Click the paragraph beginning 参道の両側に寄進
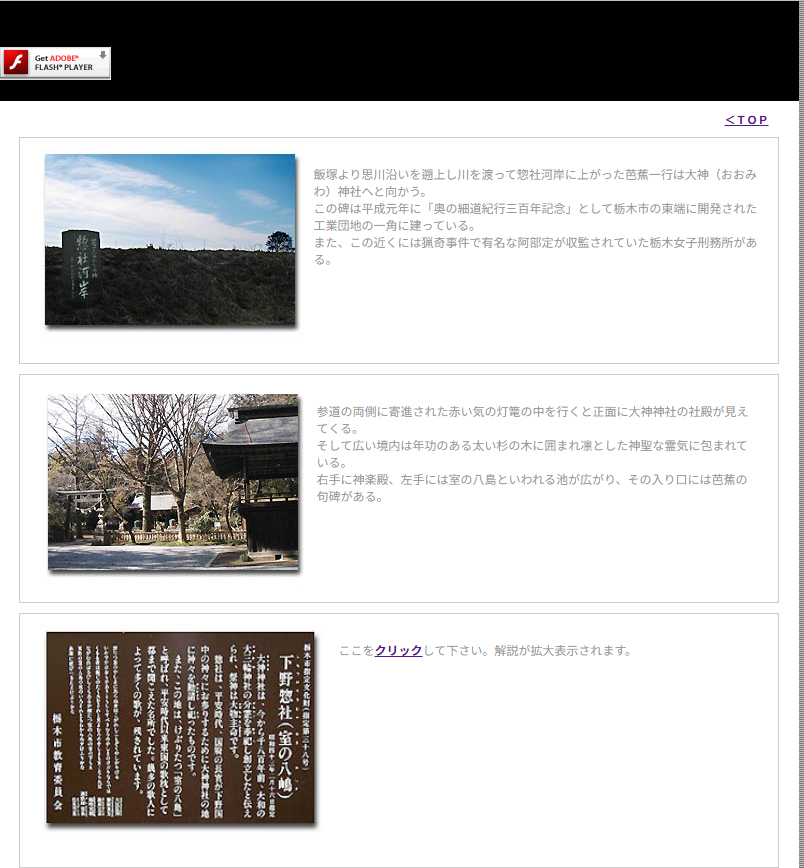Viewport: 804px width, 868px height. click(x=532, y=419)
